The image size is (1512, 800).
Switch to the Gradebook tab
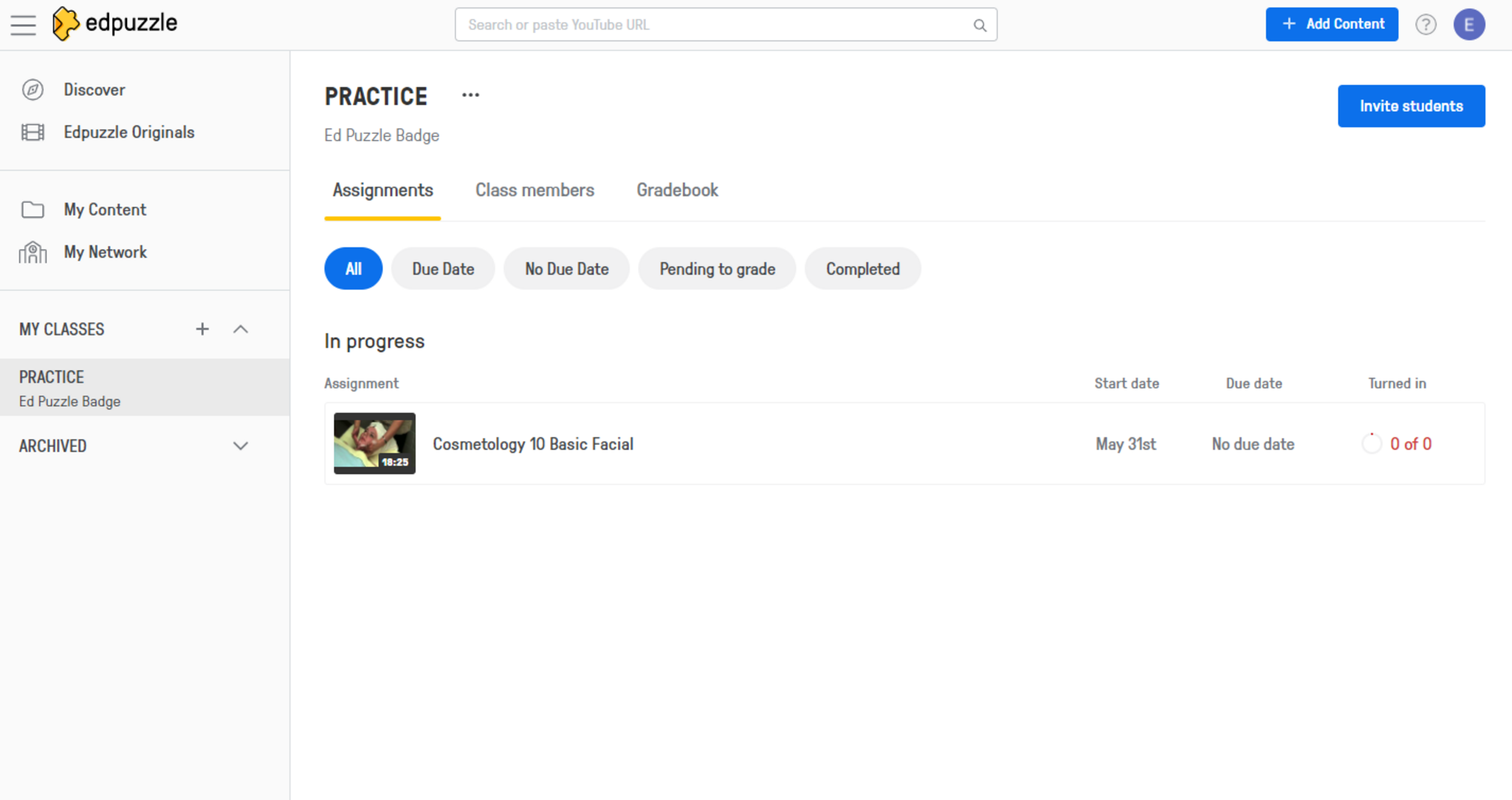click(x=677, y=191)
